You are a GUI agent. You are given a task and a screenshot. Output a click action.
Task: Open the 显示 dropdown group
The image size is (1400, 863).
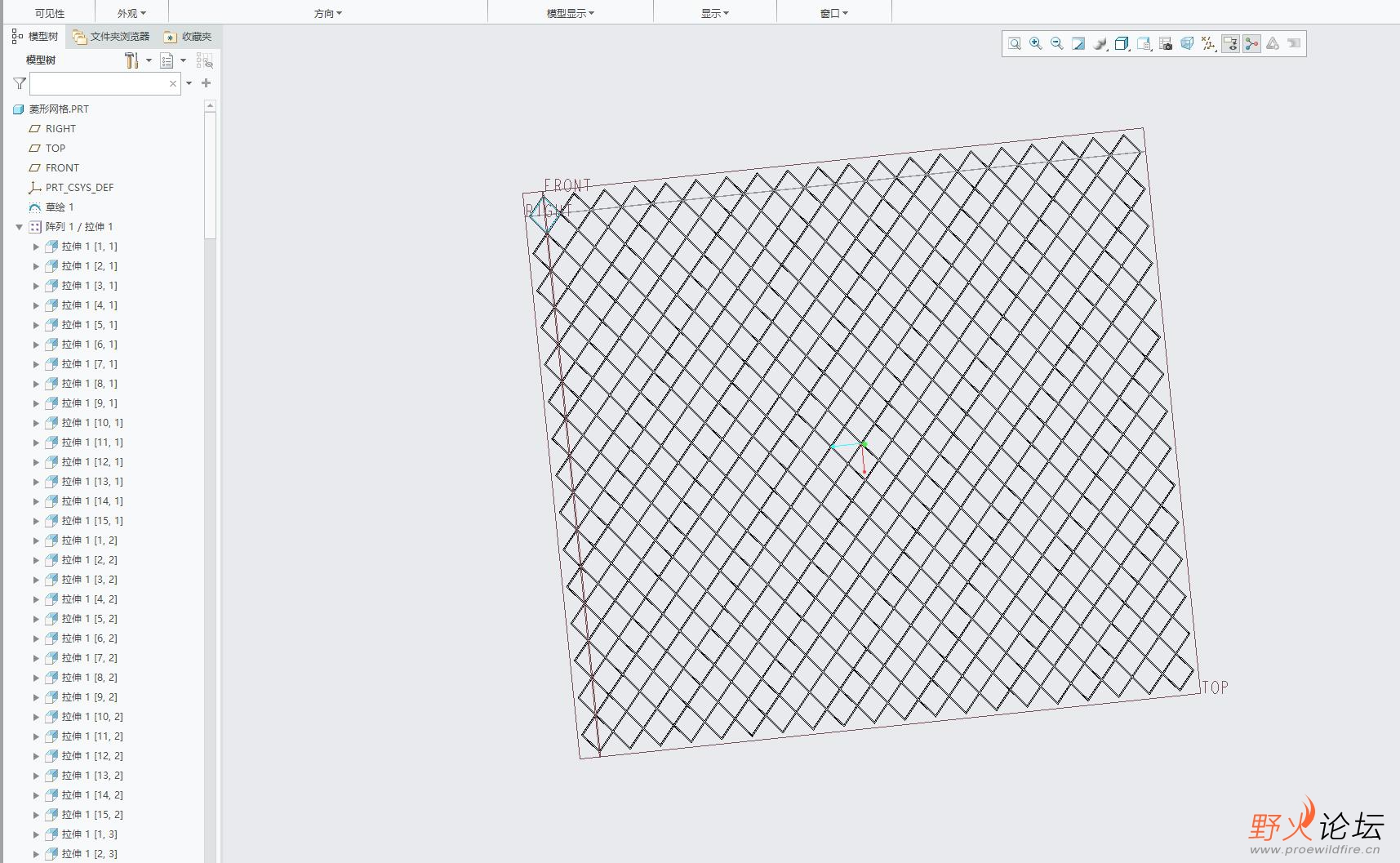(x=715, y=13)
